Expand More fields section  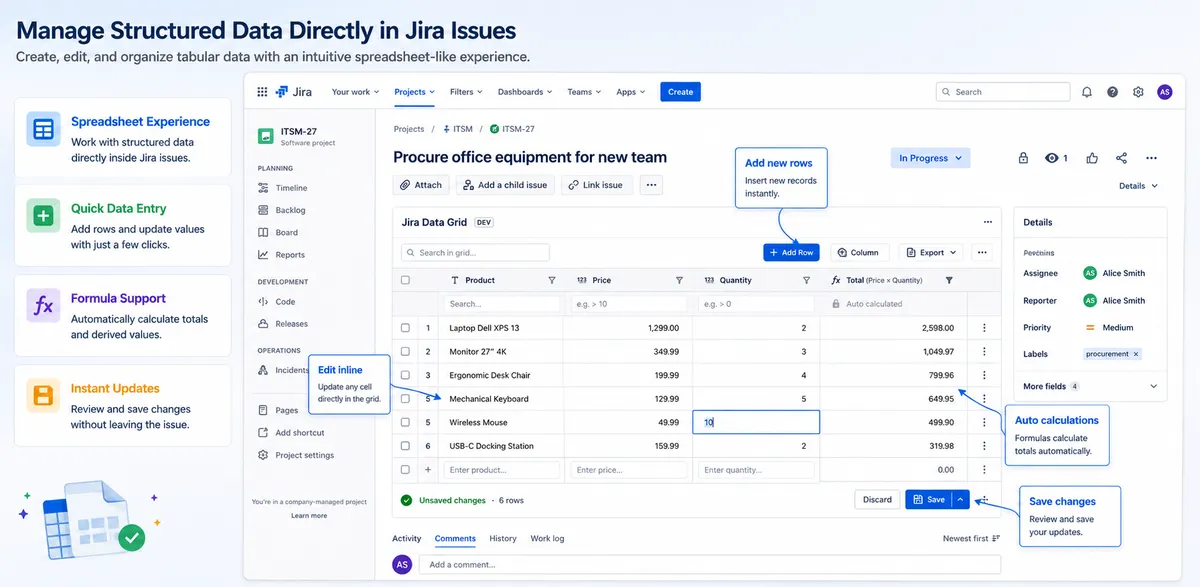click(1090, 386)
